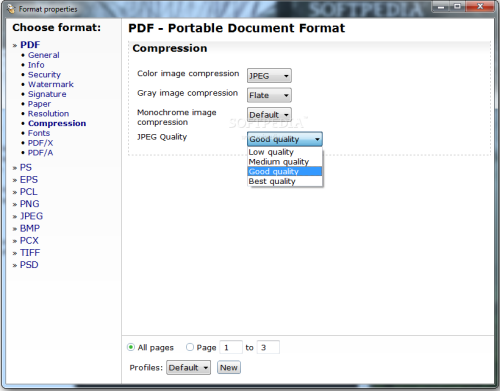The image size is (500, 391).
Task: Open the Info section under PDF
Action: point(36,65)
